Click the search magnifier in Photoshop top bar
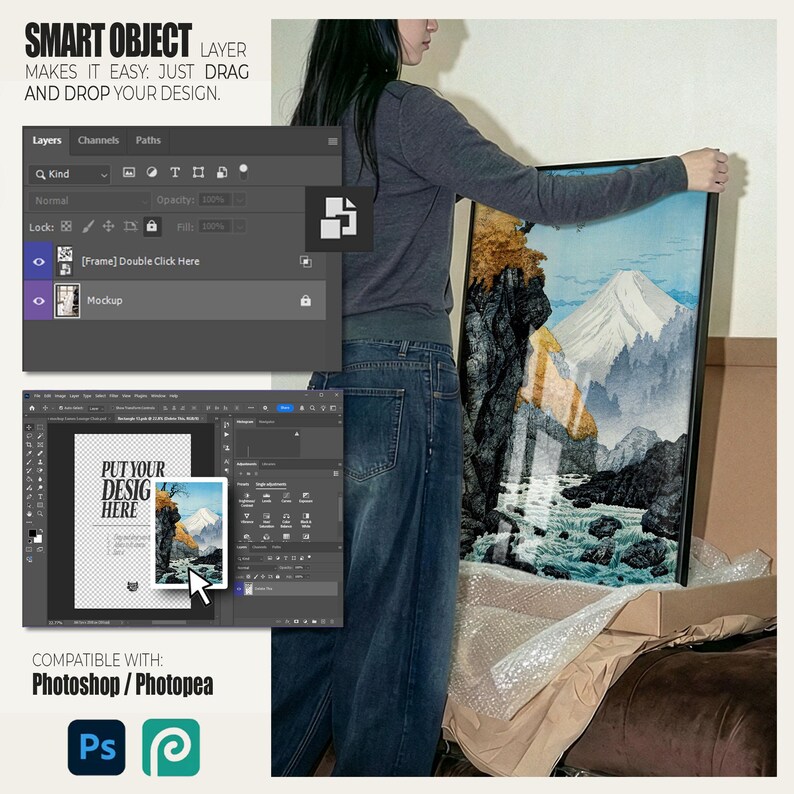The height and width of the screenshot is (794, 794). tap(312, 408)
